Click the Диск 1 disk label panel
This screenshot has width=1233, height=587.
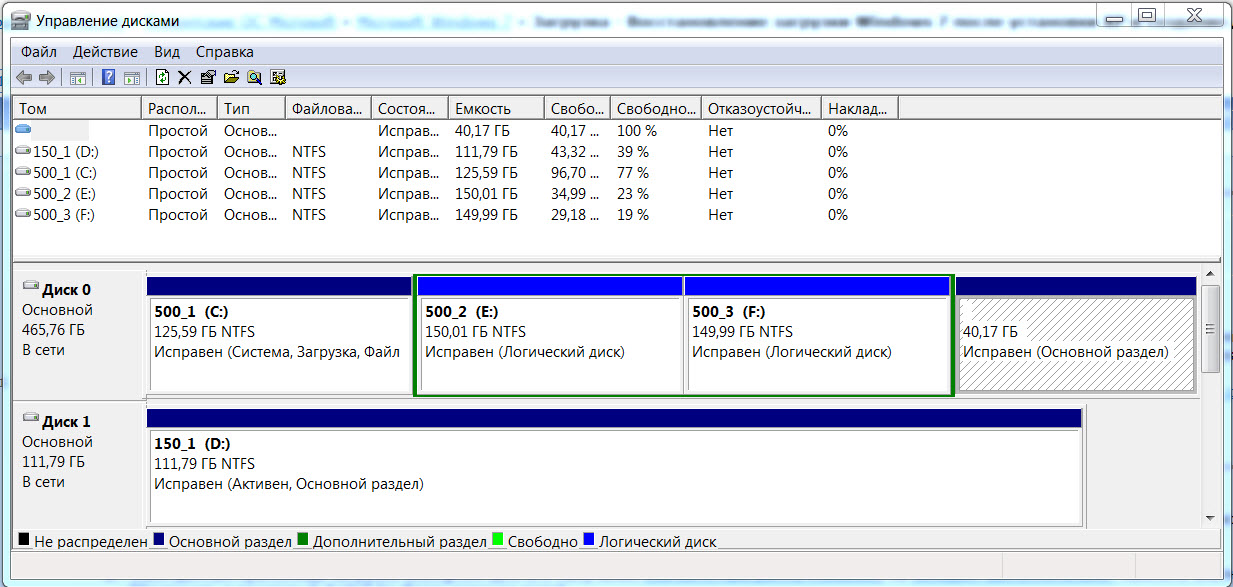(x=78, y=466)
